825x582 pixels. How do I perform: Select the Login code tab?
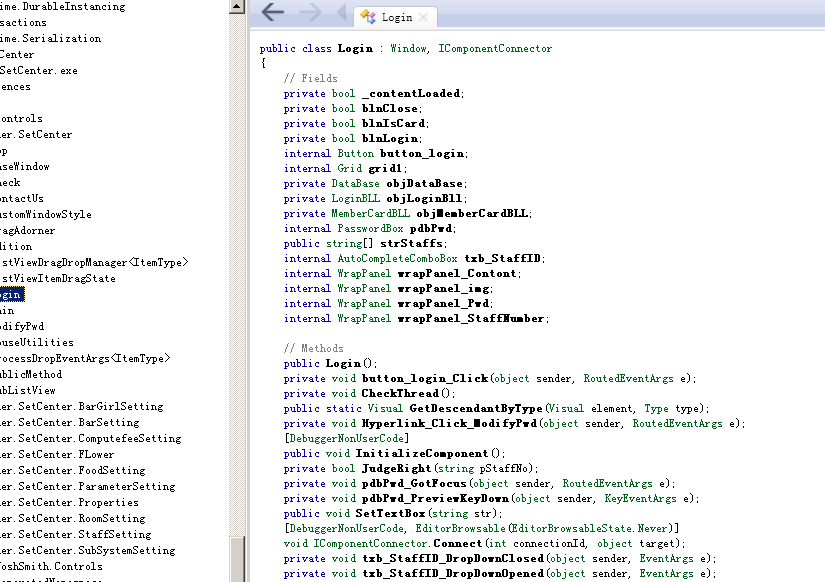point(396,18)
